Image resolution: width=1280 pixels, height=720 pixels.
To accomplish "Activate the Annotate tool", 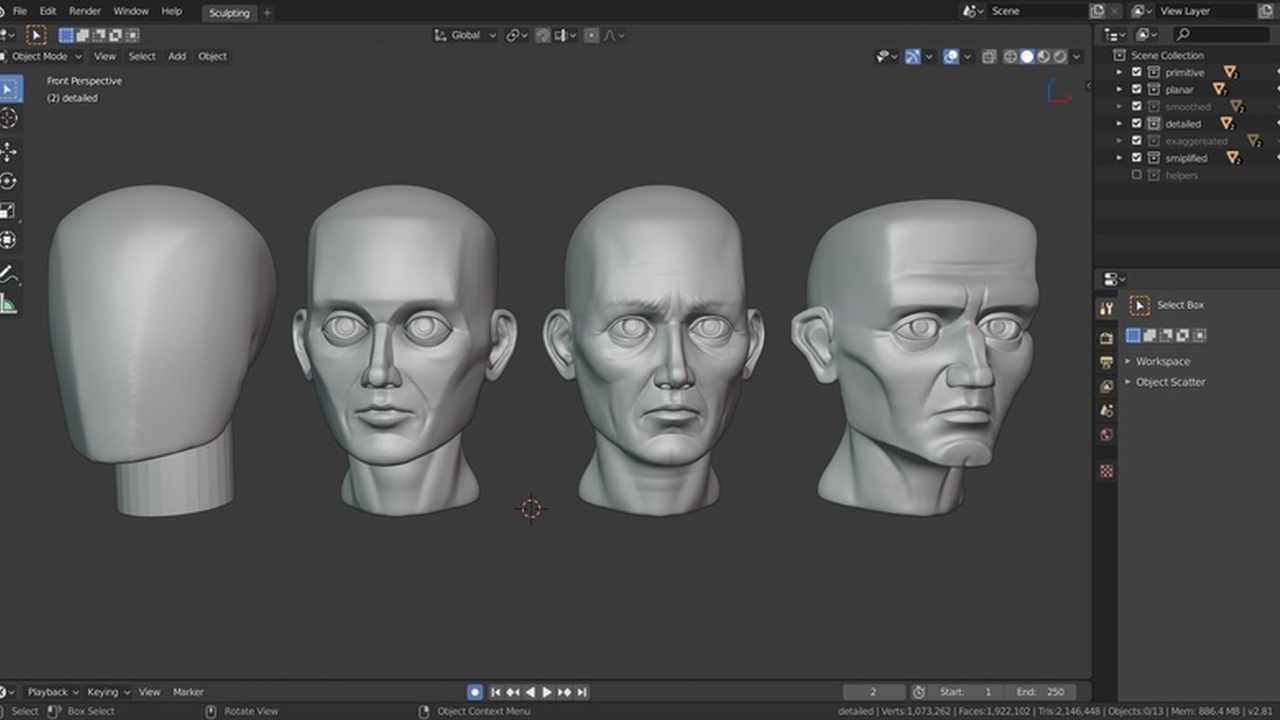I will pos(10,272).
